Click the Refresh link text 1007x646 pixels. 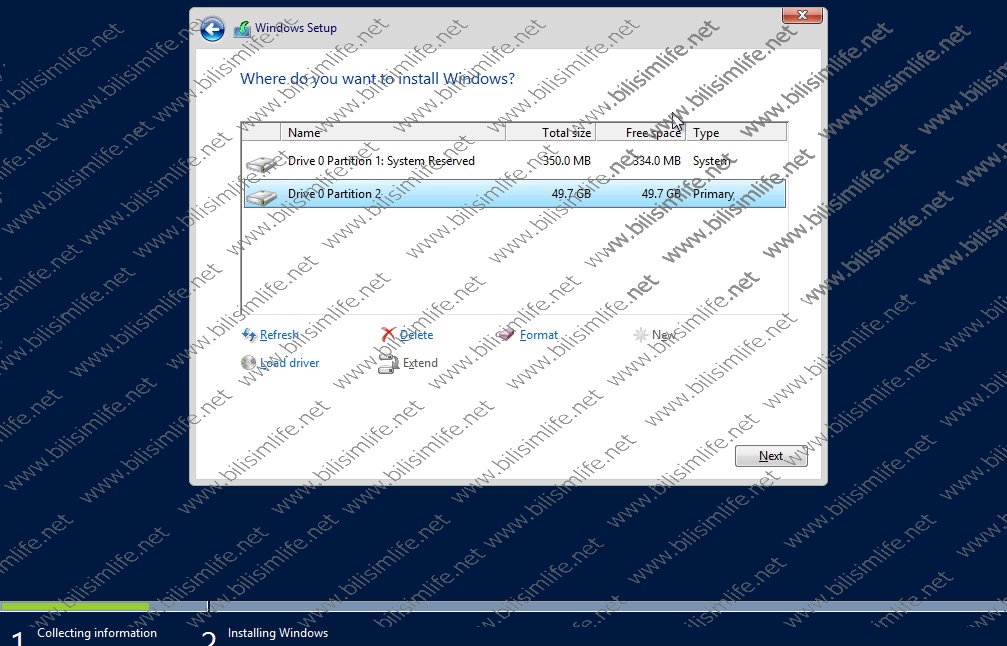coord(279,335)
